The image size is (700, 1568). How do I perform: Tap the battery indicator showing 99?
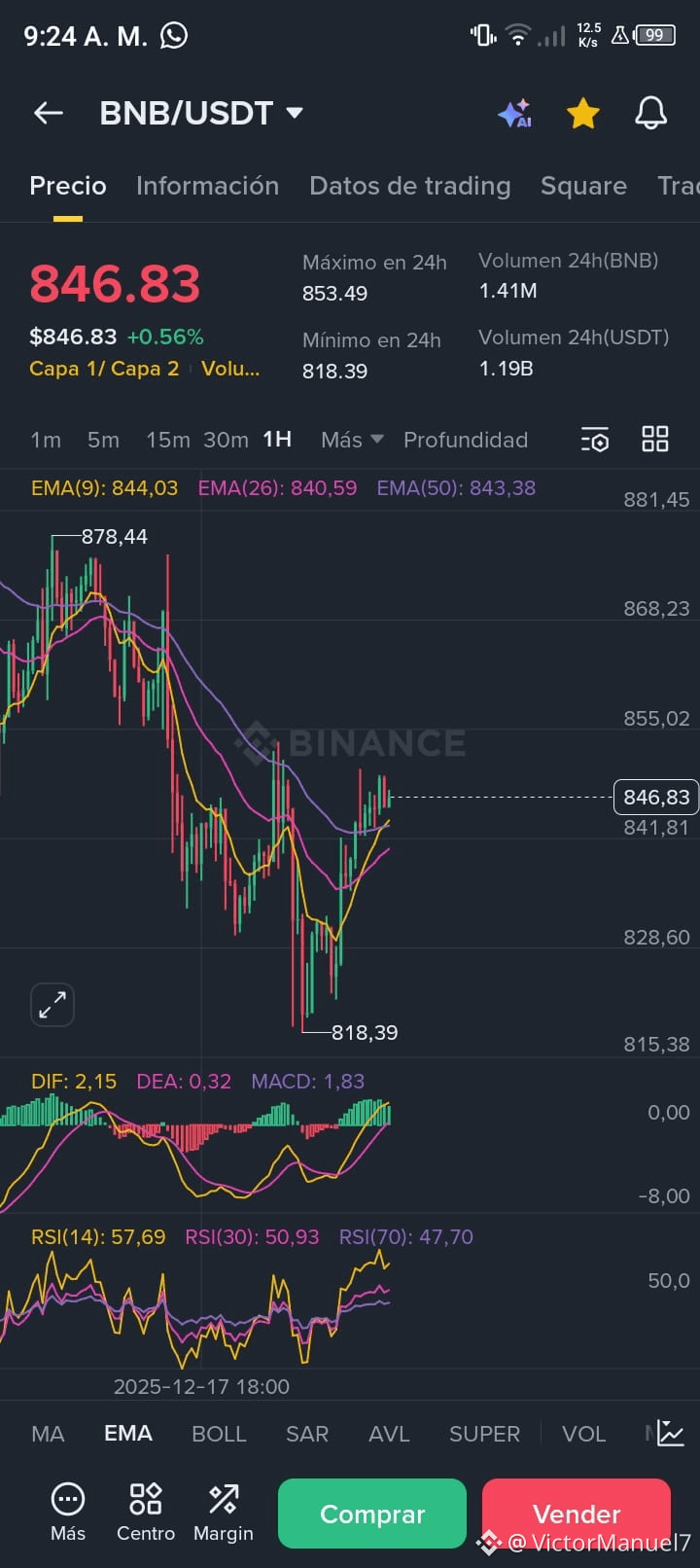click(655, 36)
